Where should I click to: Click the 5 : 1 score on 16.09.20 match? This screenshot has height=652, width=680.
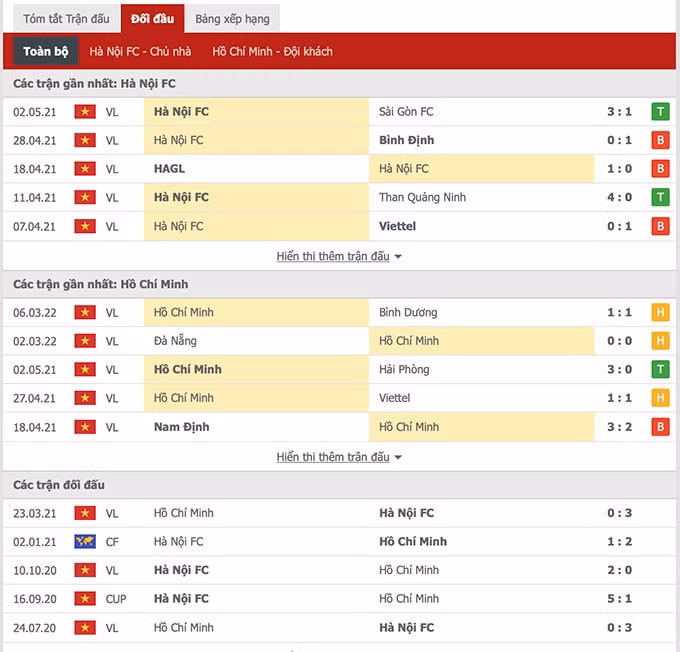pyautogui.click(x=619, y=599)
